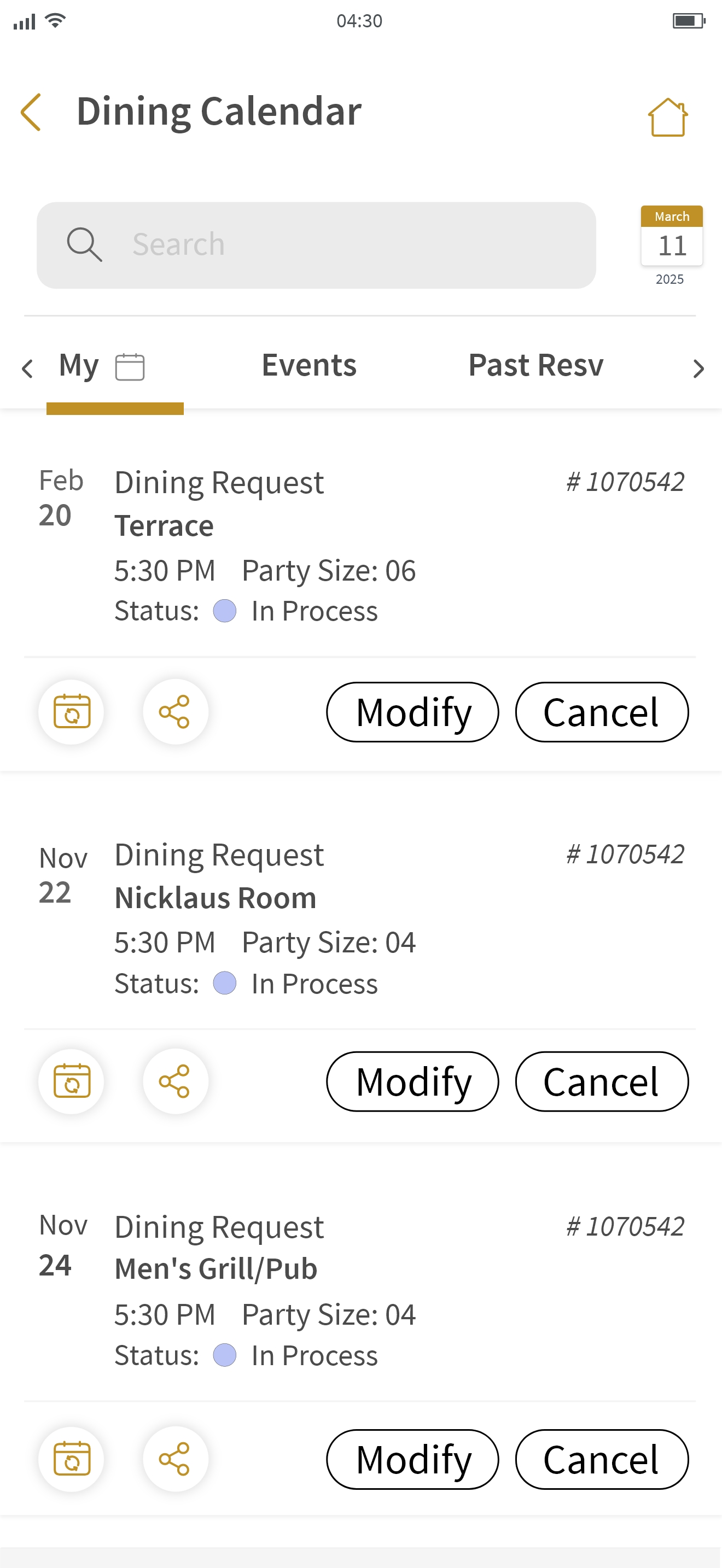Share the Terrace dining request
The height and width of the screenshot is (1568, 722).
[x=176, y=712]
